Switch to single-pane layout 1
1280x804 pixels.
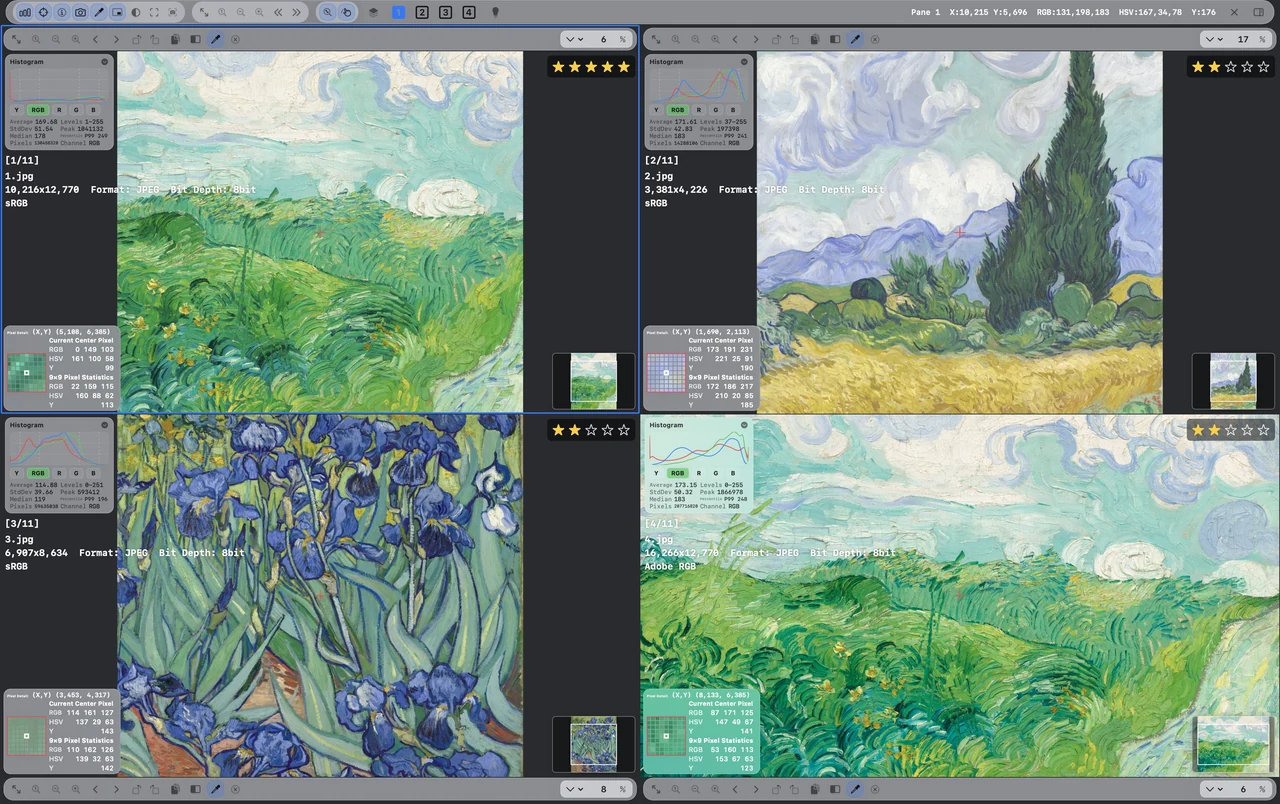point(398,12)
